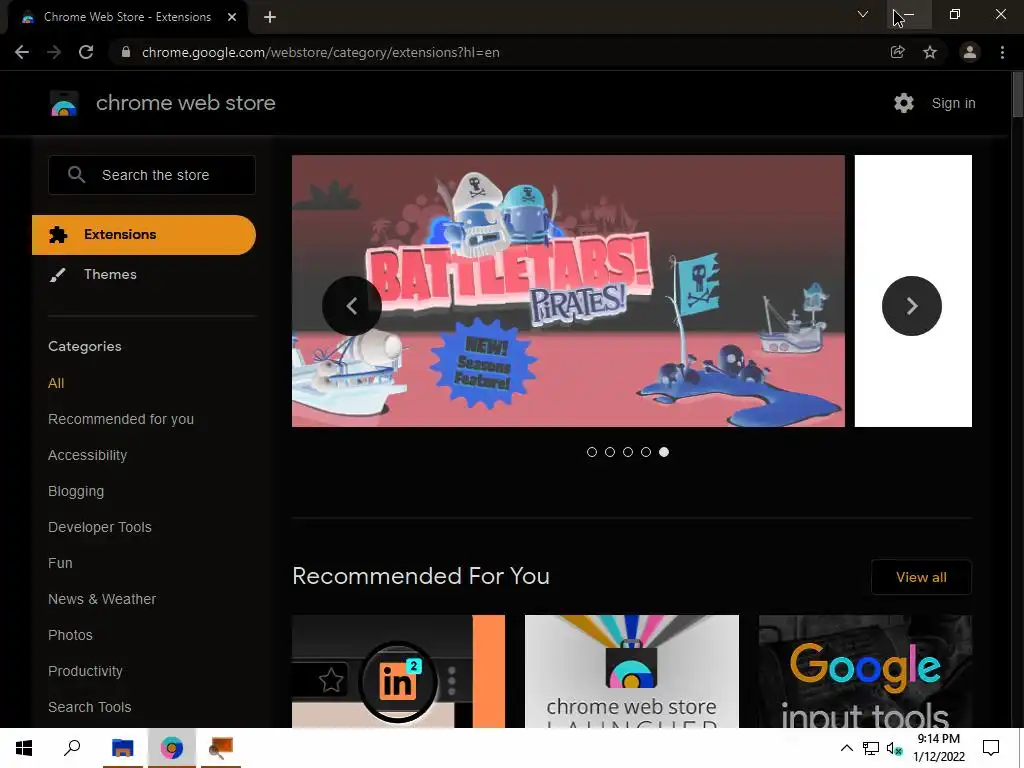Open the orange magnifier taskbar app

click(x=221, y=748)
